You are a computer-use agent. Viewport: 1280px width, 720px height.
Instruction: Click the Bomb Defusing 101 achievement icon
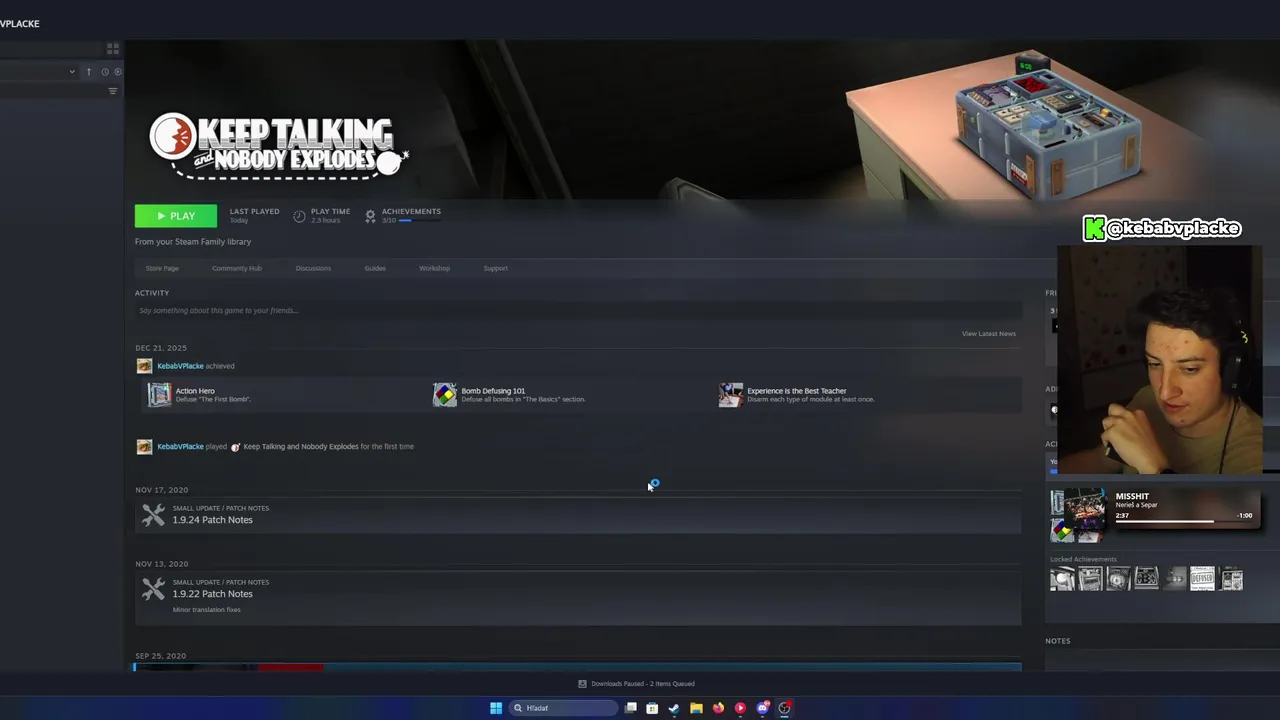(445, 395)
